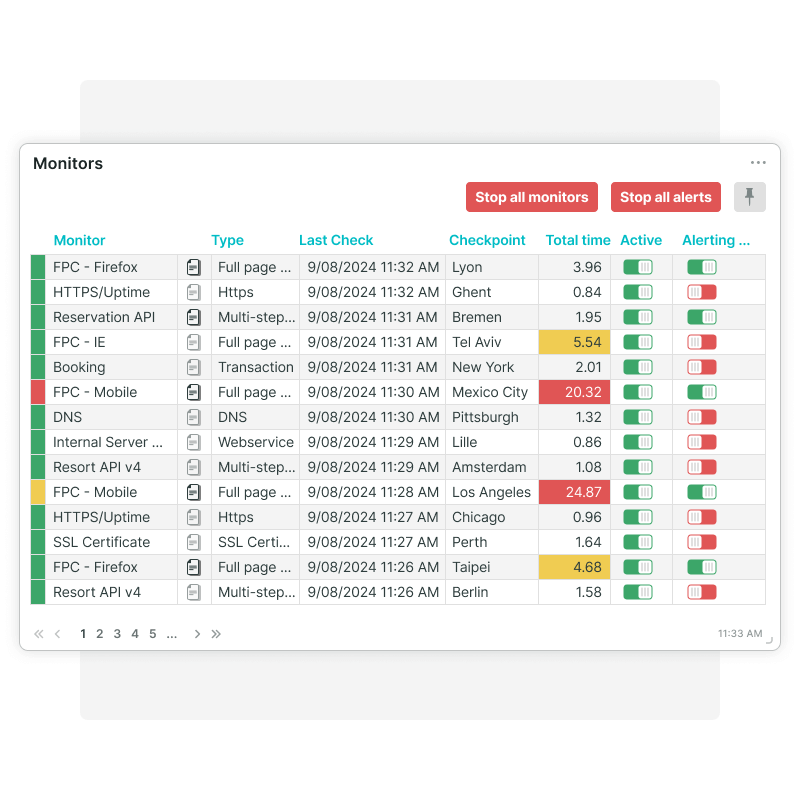Screen dimensions: 800x800
Task: Click Stop all monitors button
Action: [532, 197]
